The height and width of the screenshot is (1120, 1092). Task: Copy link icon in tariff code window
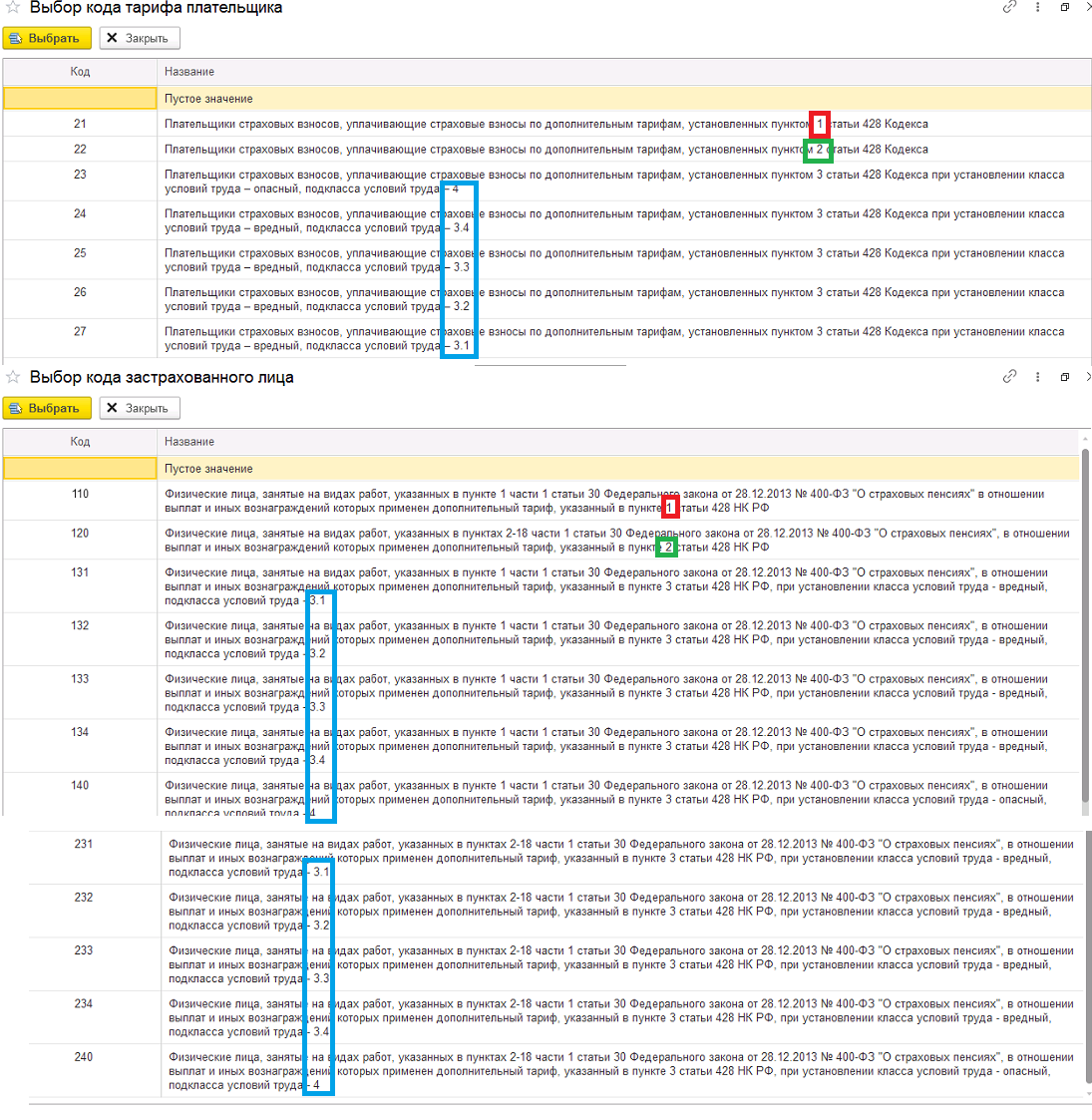(x=1009, y=6)
